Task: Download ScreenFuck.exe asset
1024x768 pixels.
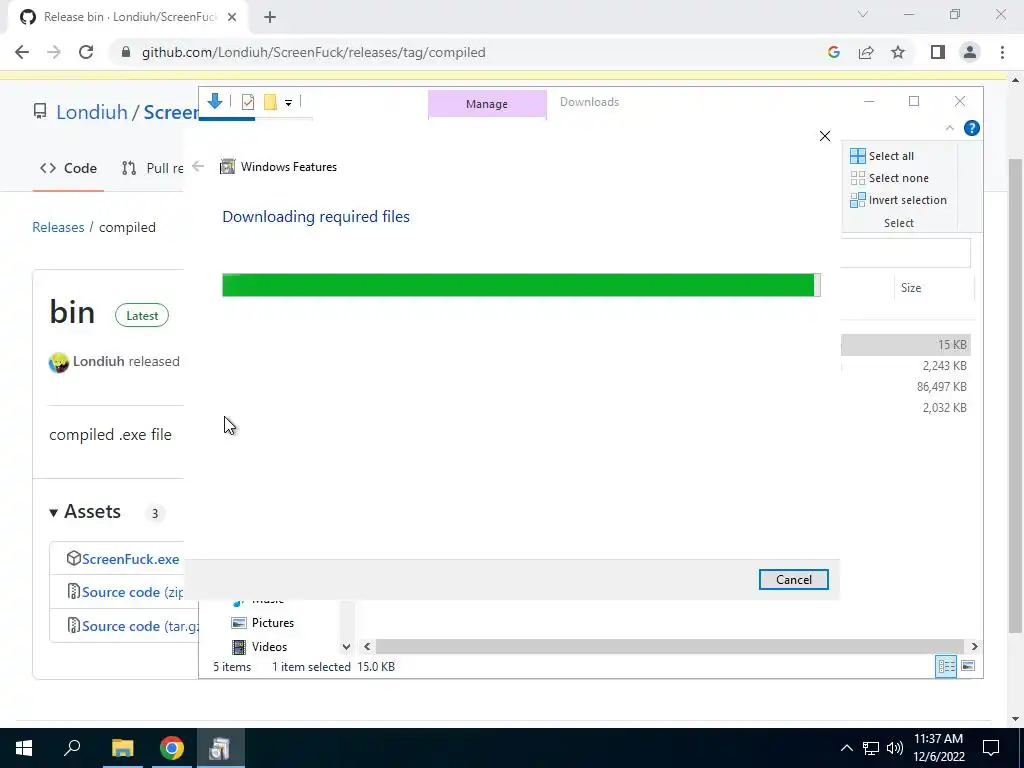Action: pyautogui.click(x=130, y=559)
